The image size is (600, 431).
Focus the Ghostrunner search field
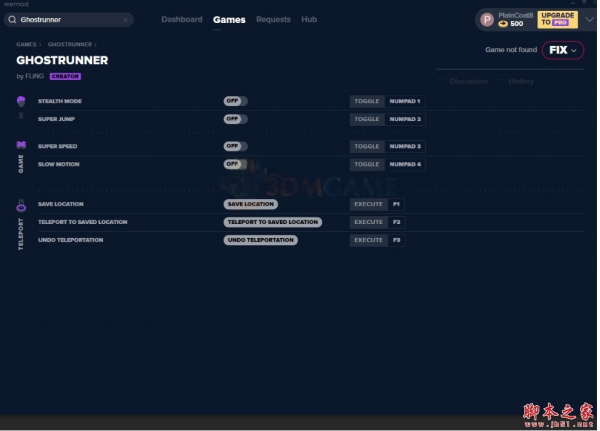point(69,20)
